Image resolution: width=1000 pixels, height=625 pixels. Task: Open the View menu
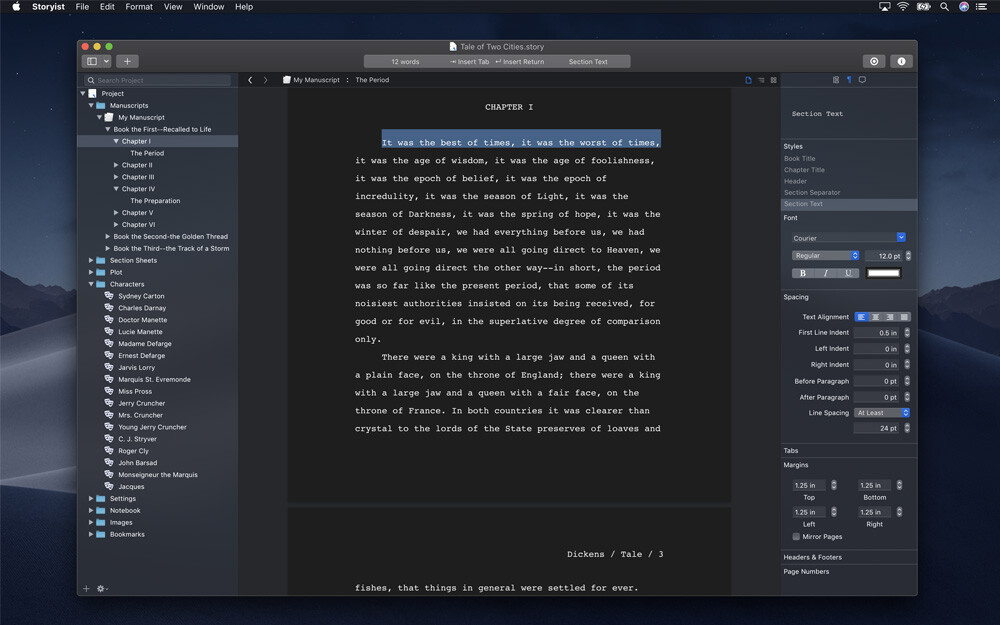[x=173, y=6]
